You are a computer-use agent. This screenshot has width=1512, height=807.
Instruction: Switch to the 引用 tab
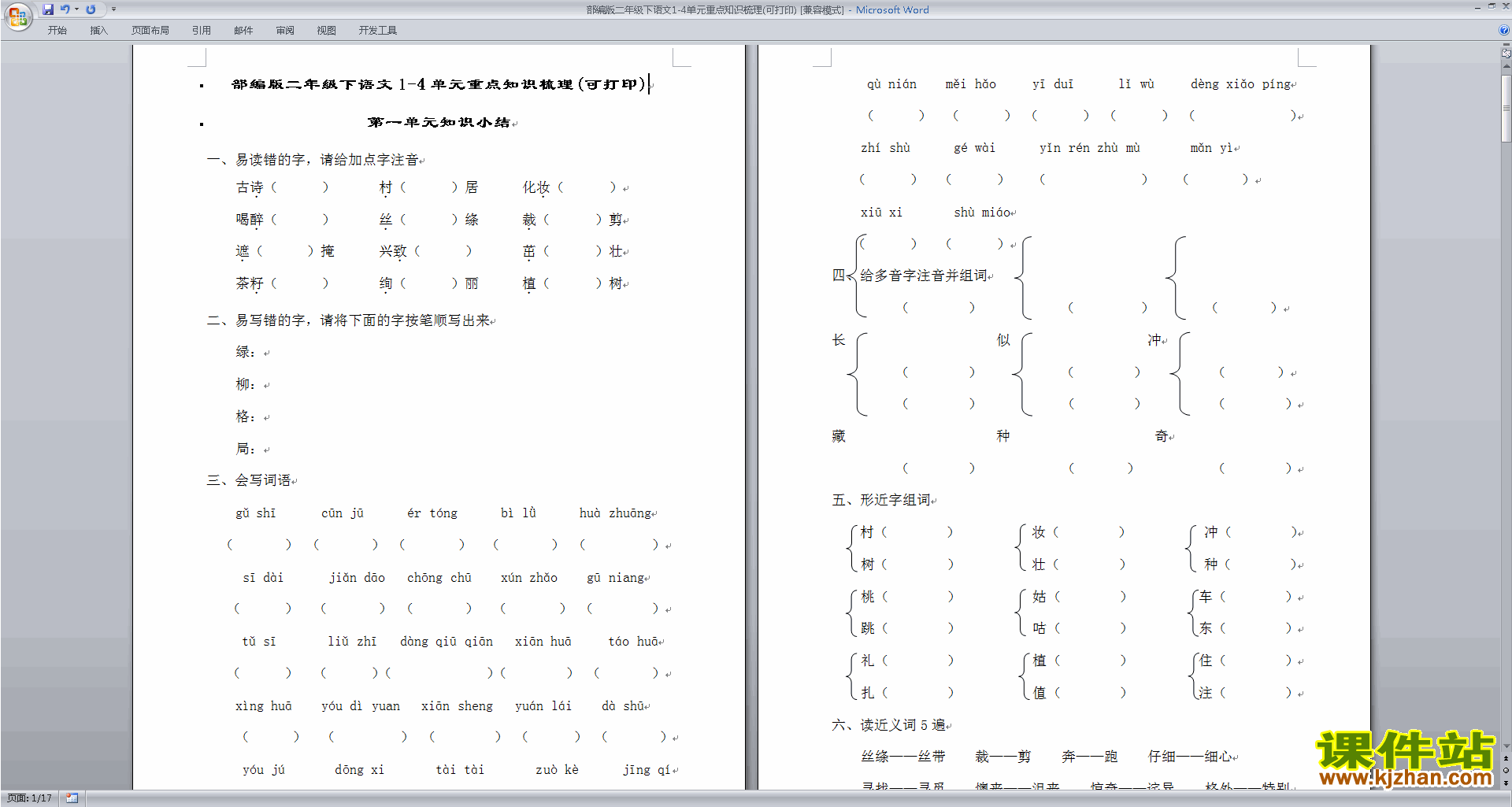[x=202, y=31]
